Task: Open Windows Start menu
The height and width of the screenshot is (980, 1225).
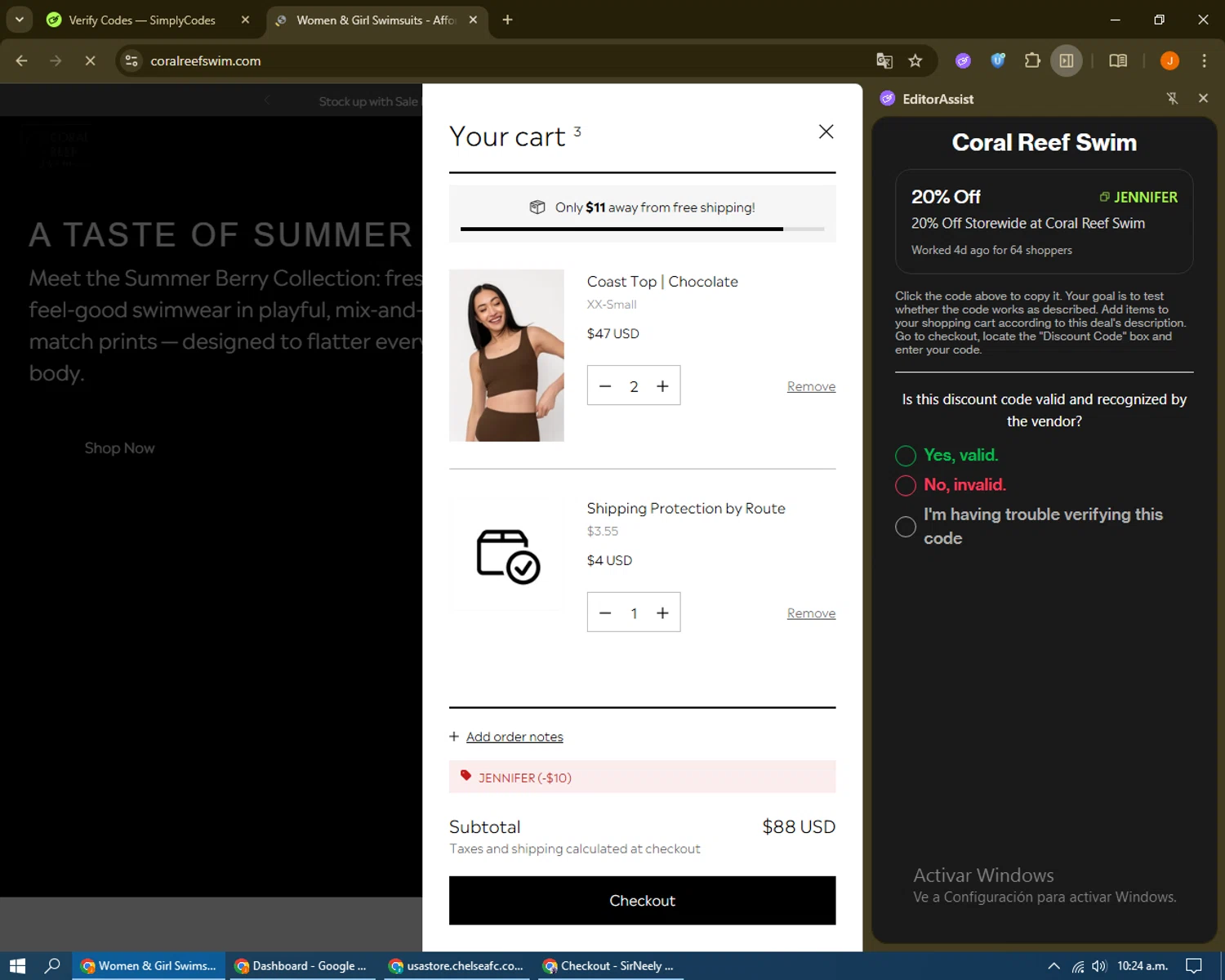Action: (17, 966)
